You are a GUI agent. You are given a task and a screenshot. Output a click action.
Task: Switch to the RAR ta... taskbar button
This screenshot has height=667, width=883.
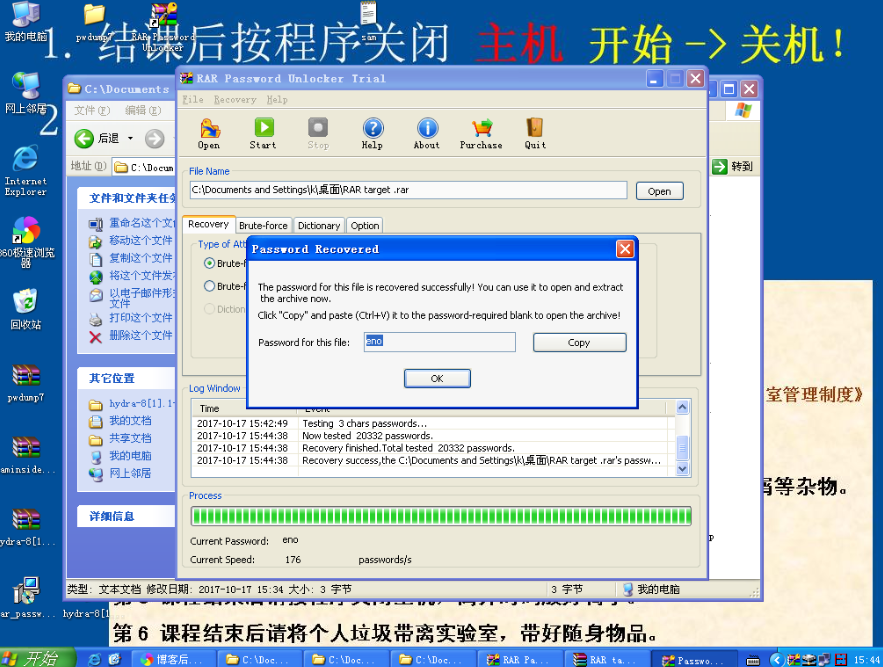606,660
